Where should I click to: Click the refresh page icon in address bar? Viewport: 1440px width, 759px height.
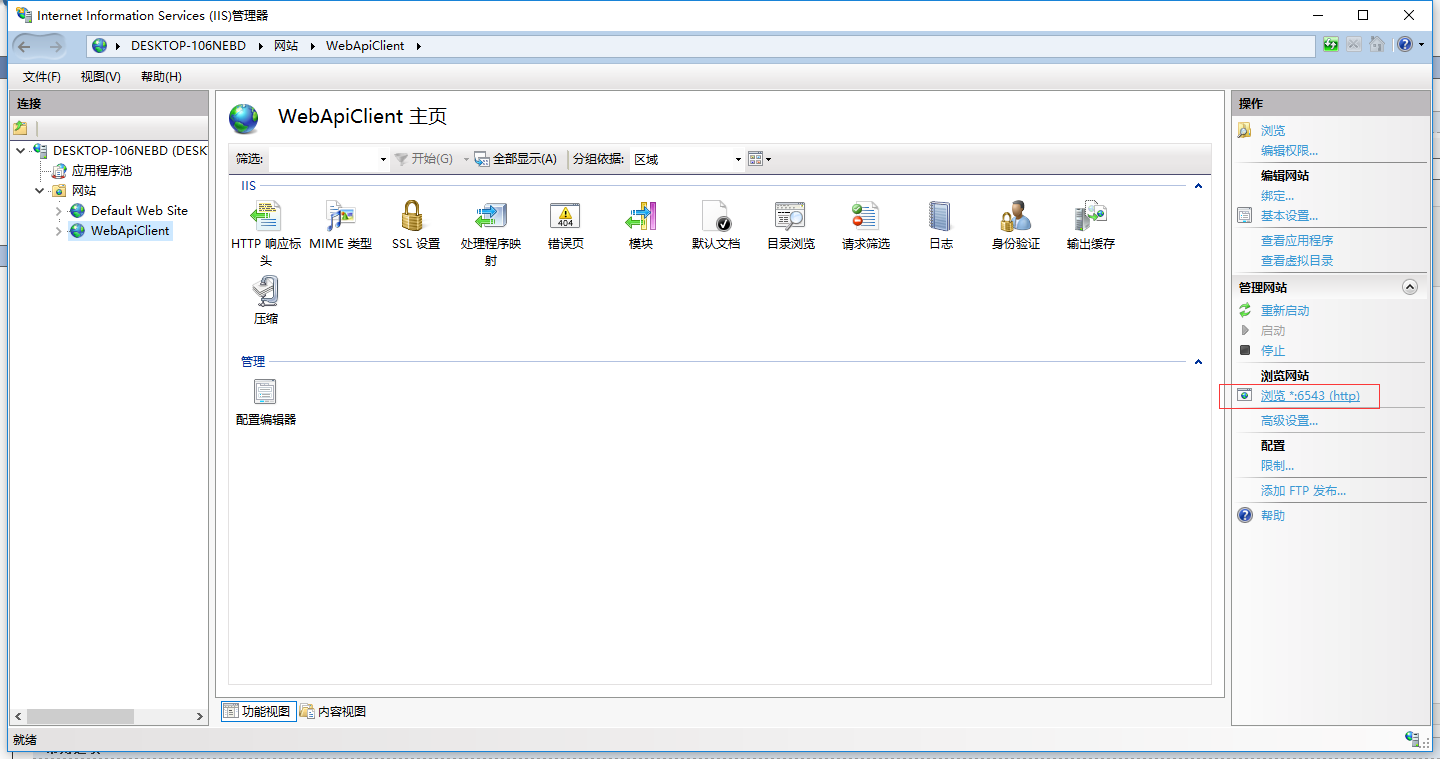pyautogui.click(x=1330, y=45)
